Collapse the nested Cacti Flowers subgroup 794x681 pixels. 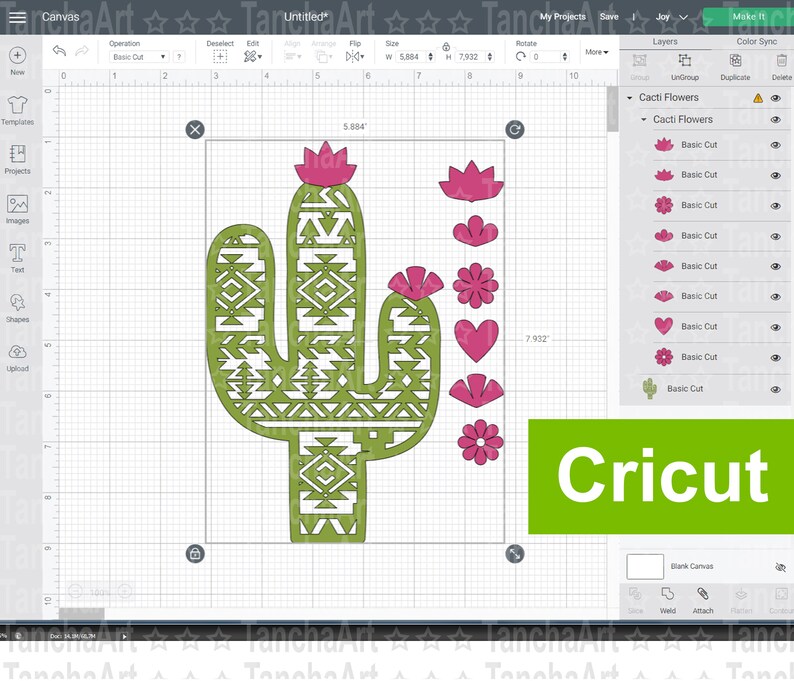tap(644, 119)
